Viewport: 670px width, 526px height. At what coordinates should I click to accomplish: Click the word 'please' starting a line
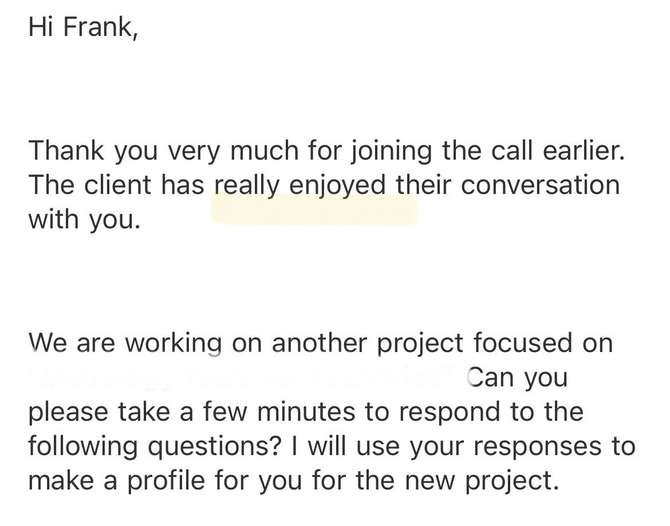[x=68, y=412]
